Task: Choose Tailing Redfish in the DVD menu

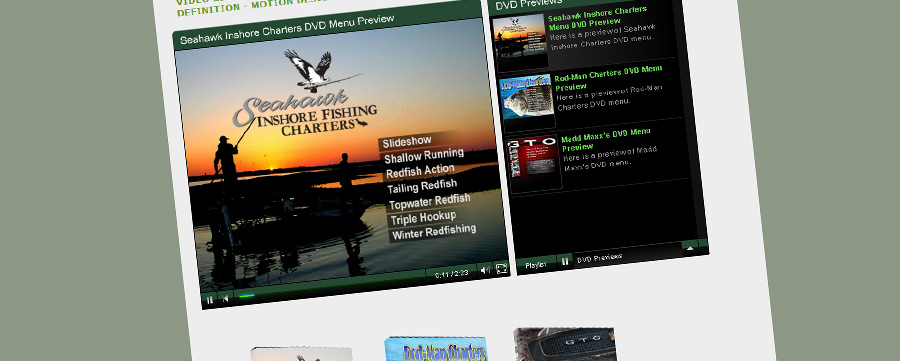Action: 422,187
